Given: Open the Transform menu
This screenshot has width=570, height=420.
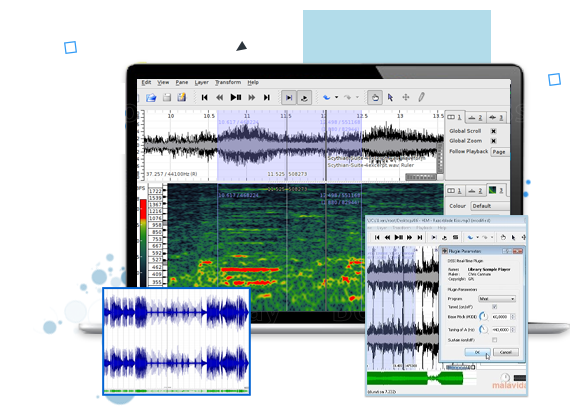Looking at the screenshot, I should pyautogui.click(x=228, y=83).
